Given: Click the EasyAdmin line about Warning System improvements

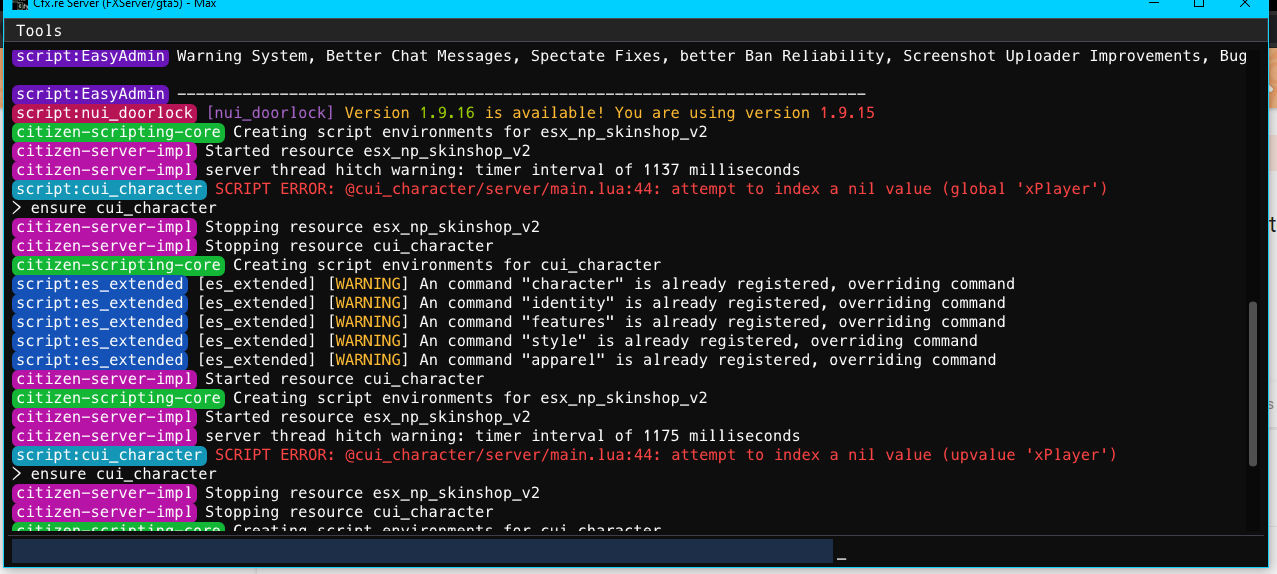Looking at the screenshot, I should click(630, 56).
